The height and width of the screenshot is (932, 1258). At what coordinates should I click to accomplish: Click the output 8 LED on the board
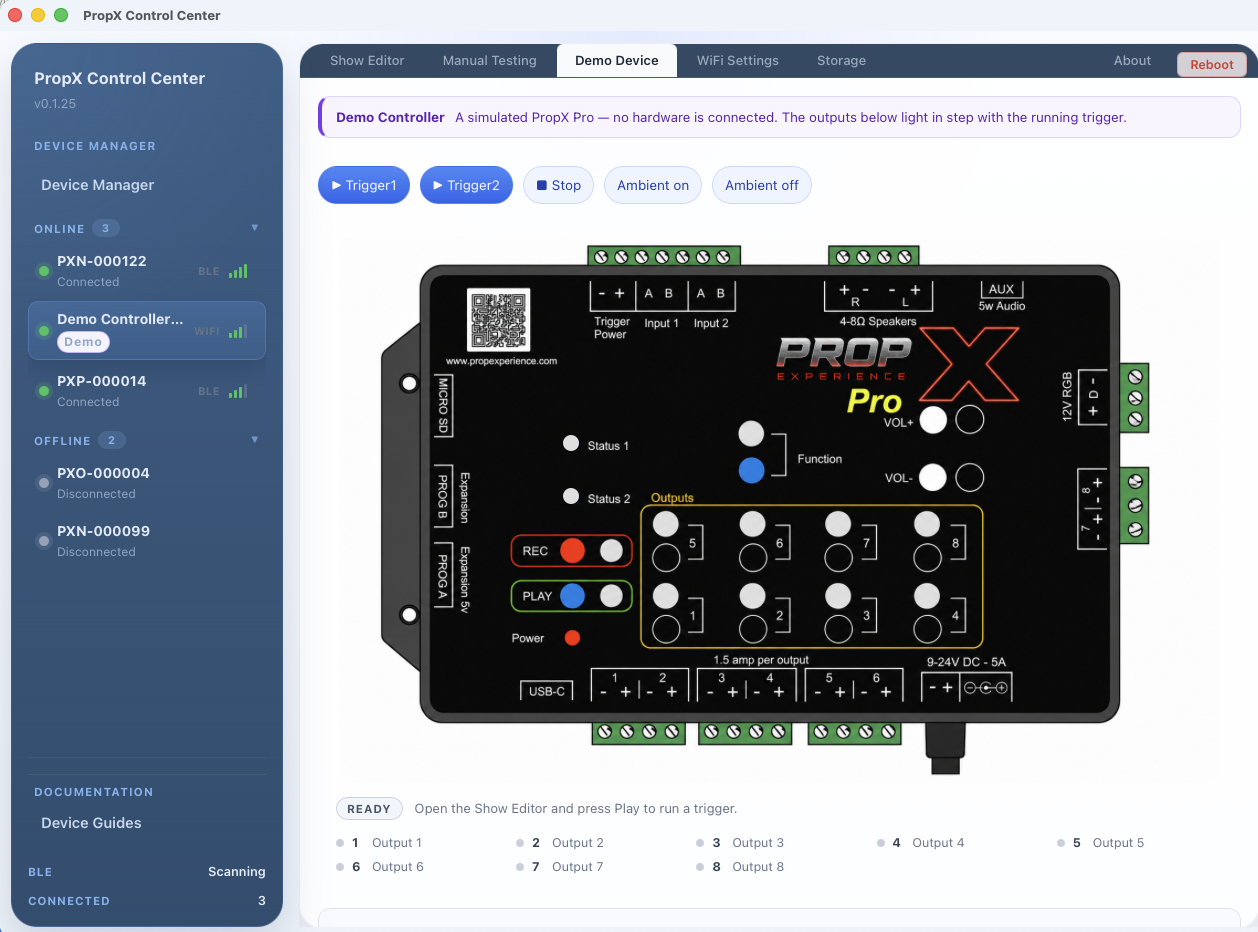point(927,524)
